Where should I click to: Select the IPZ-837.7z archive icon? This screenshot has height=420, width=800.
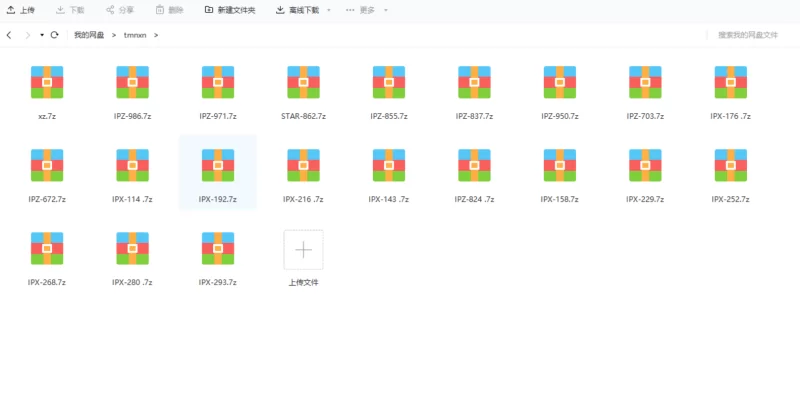[x=474, y=82]
